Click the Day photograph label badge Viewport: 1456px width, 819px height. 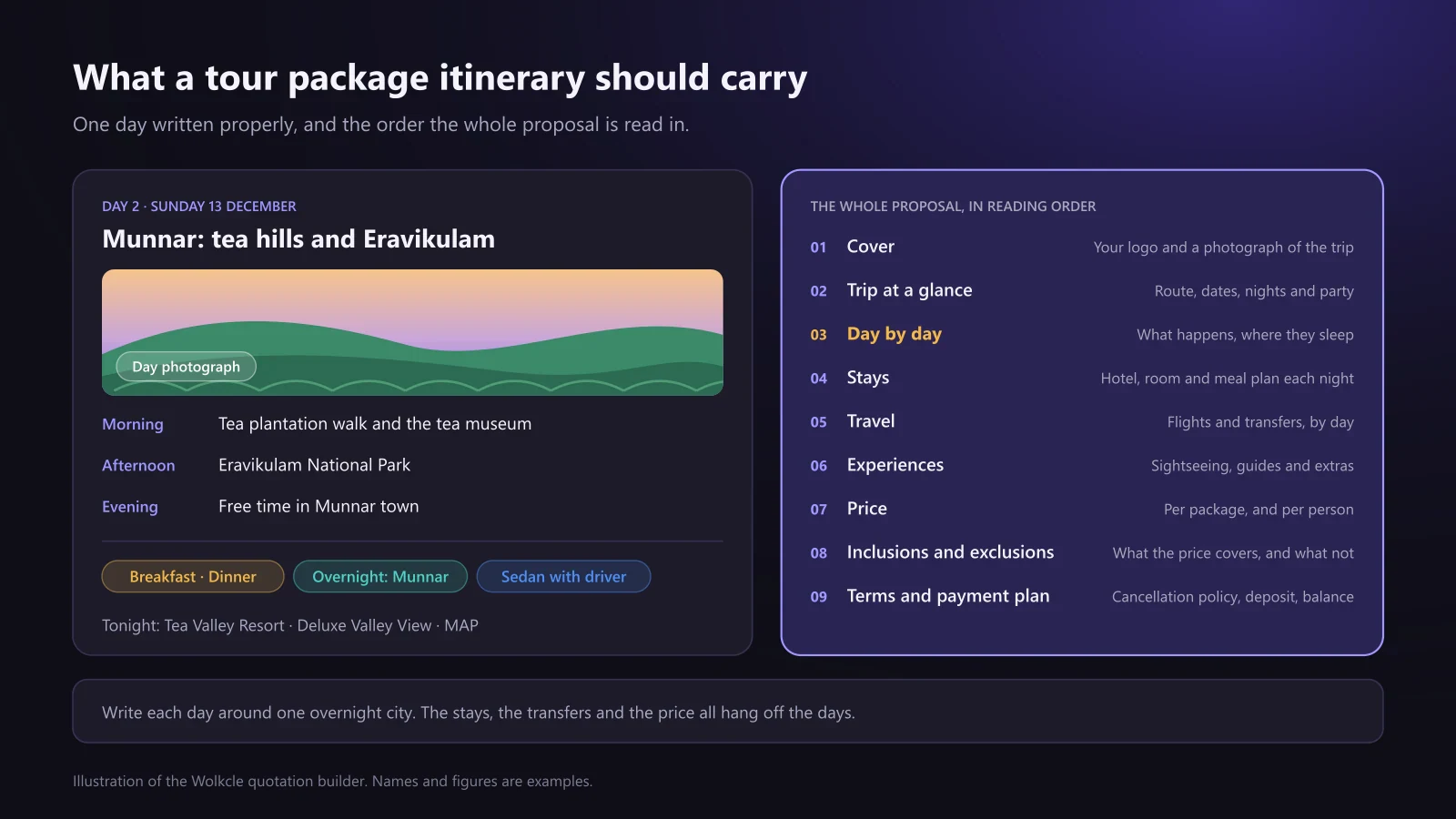click(x=187, y=367)
